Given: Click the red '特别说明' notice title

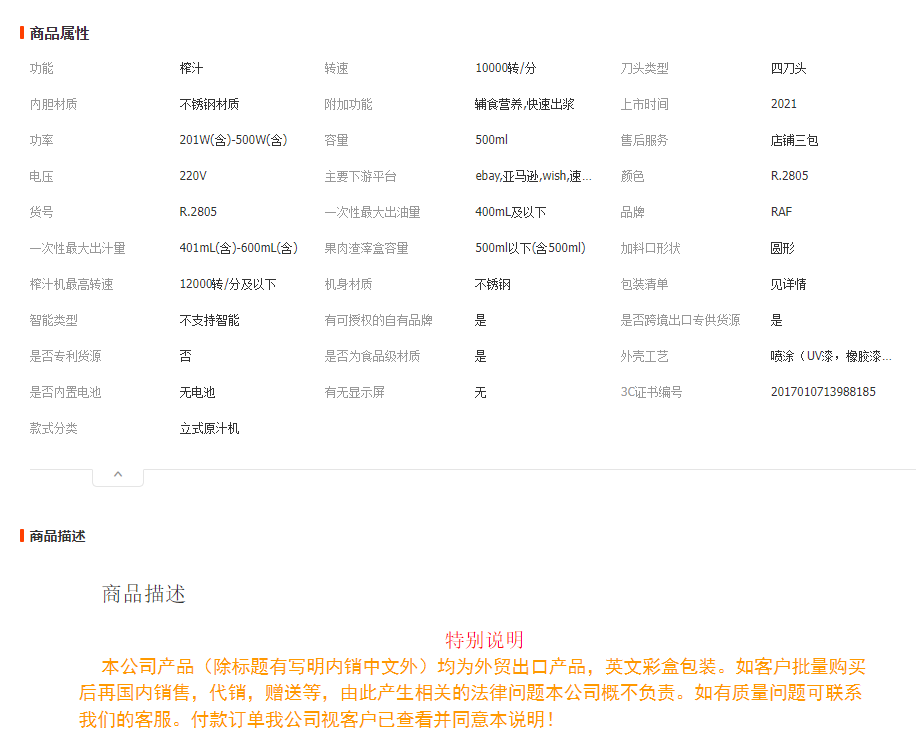Looking at the screenshot, I should click(484, 640).
